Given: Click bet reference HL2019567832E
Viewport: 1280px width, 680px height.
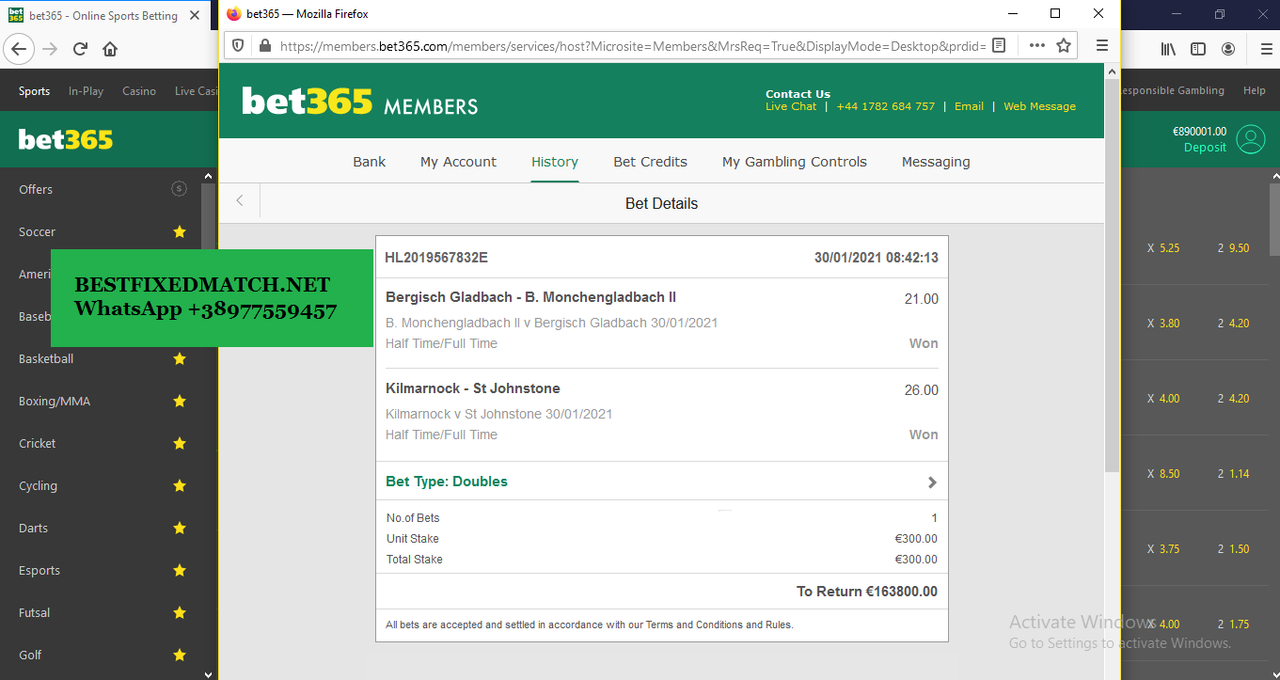Looking at the screenshot, I should (436, 257).
